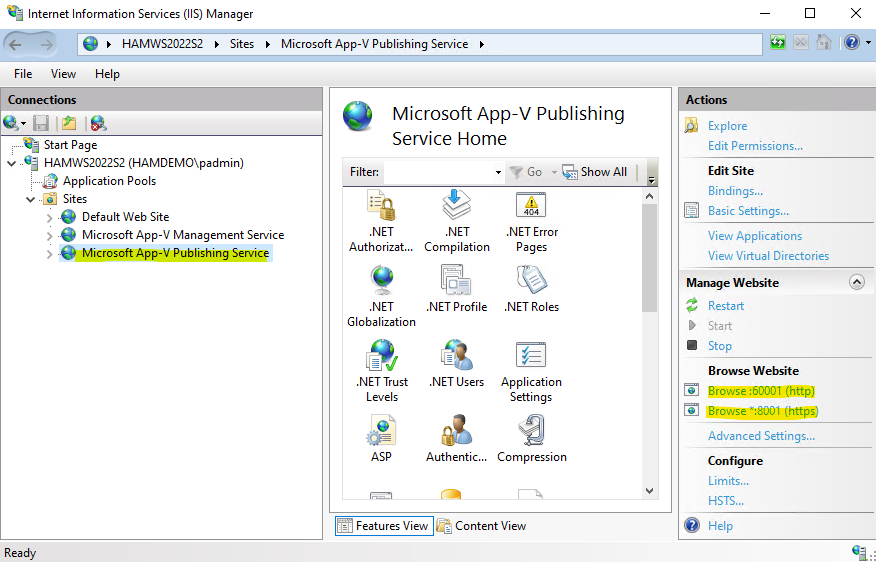Viewport: 876px width, 562px height.
Task: Click the Create New Connection globe icon
Action: [x=11, y=123]
